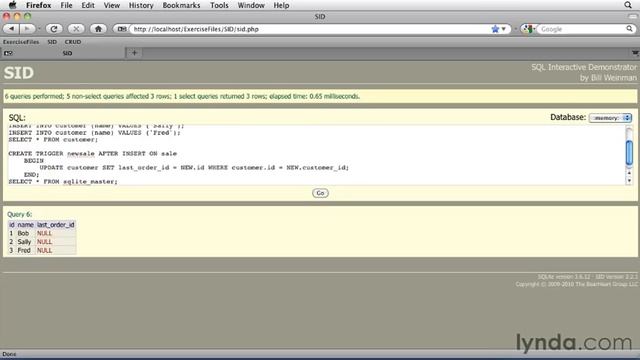Open a new tab with the plus button
Image resolution: width=640 pixels, height=360 pixels.
tap(134, 53)
